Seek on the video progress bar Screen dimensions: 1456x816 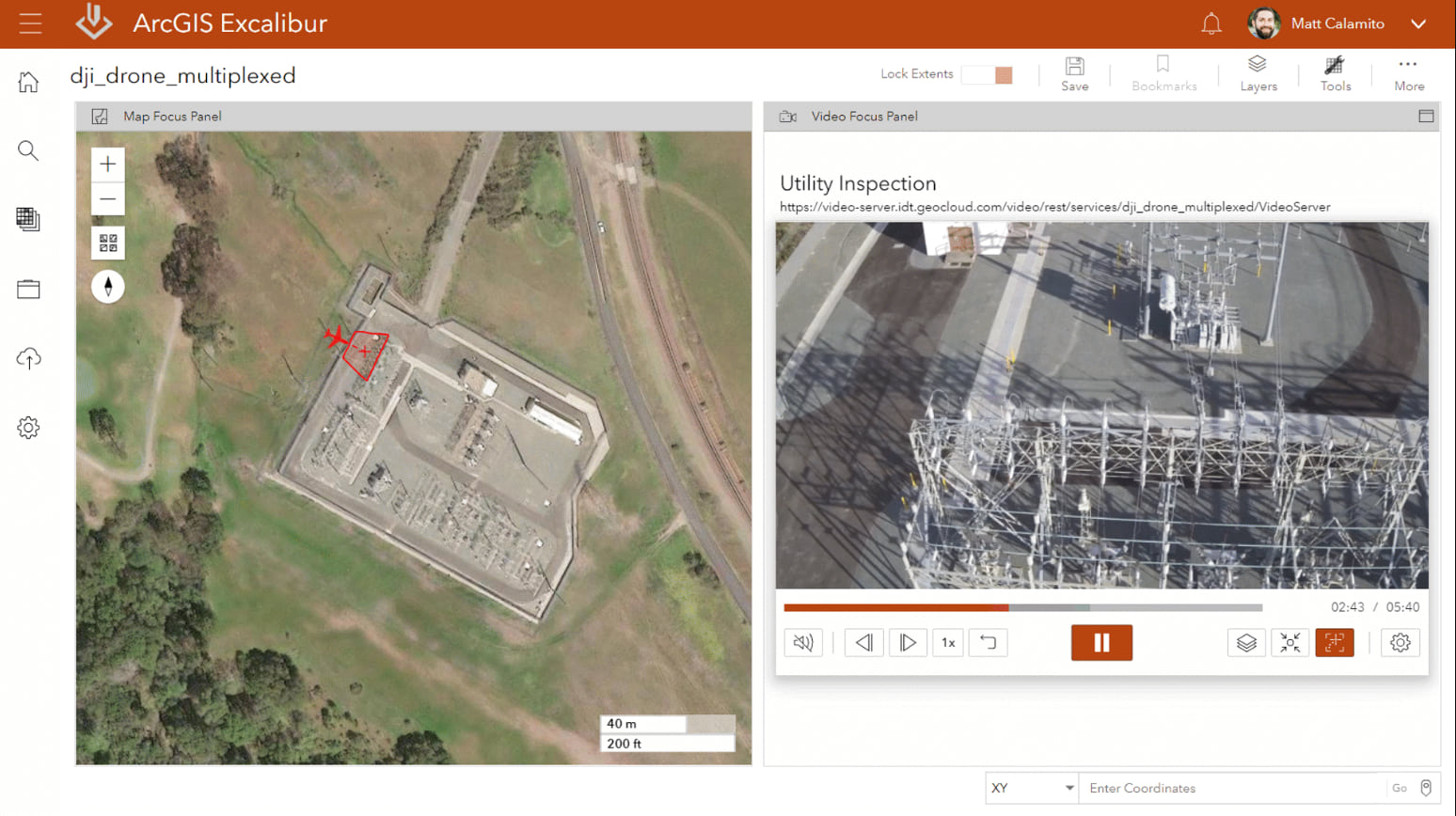(x=1023, y=607)
